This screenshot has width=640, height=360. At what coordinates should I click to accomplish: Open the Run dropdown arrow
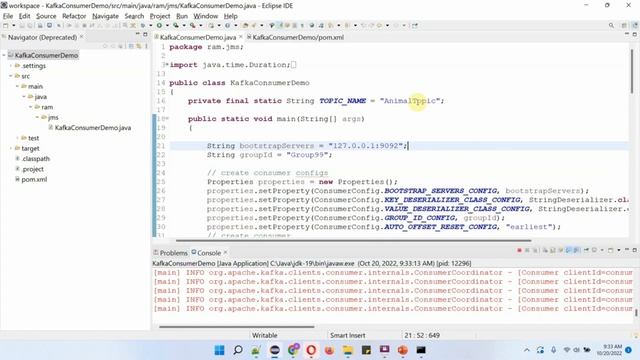(x=167, y=25)
